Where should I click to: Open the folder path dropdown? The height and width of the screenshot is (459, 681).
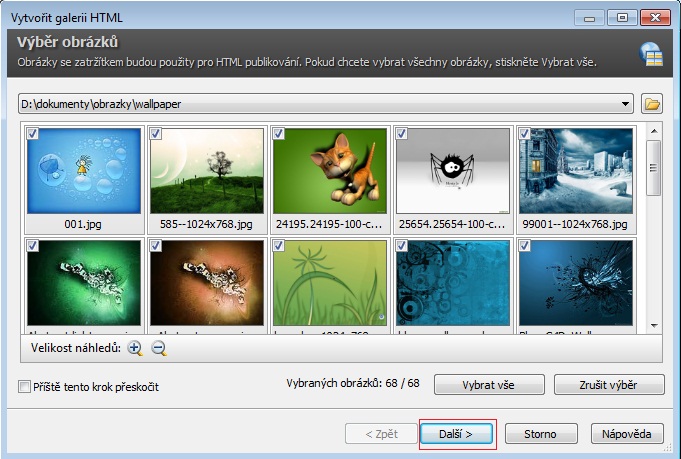click(x=626, y=103)
